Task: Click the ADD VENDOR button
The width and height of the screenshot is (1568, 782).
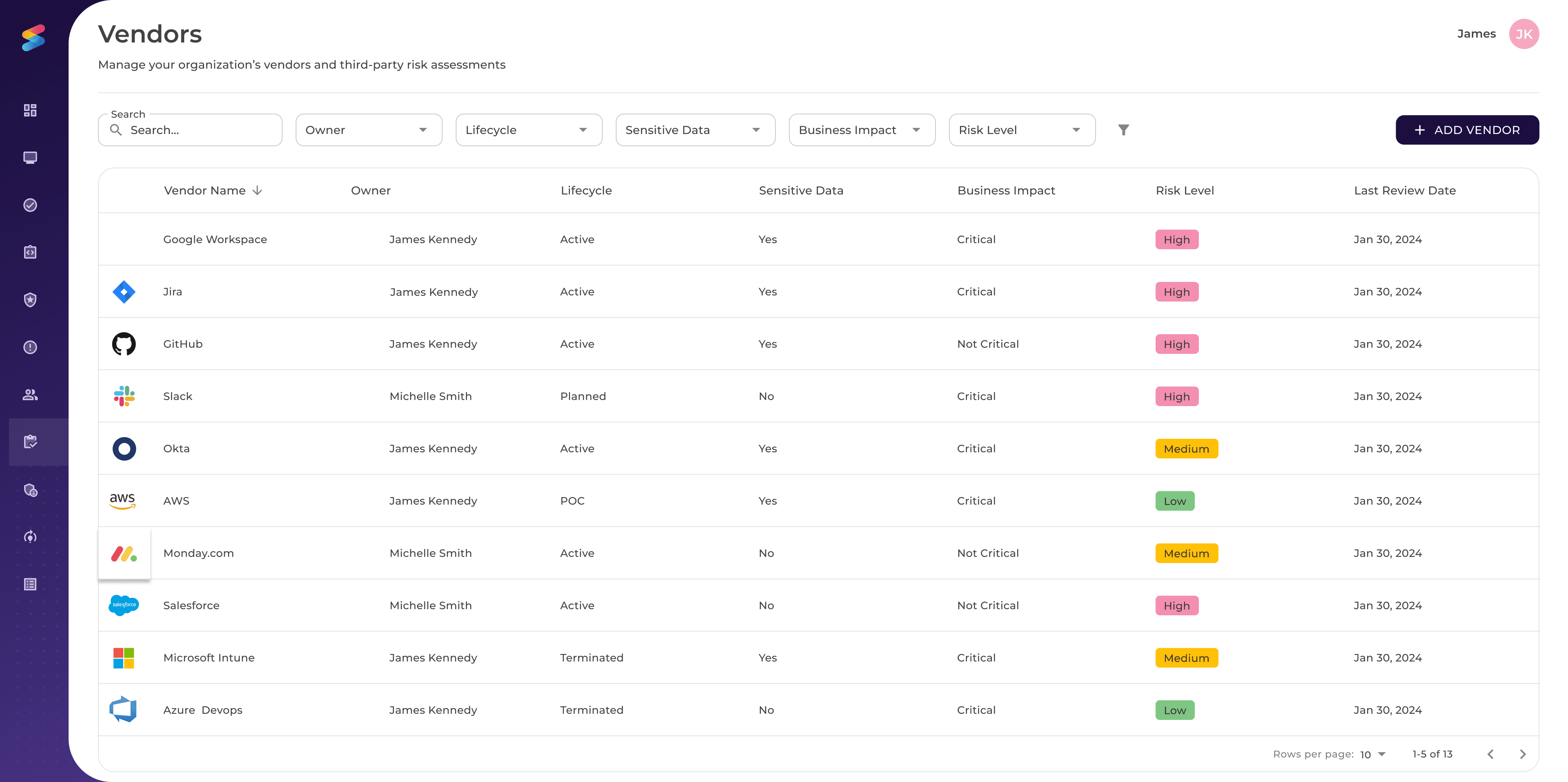Action: [1466, 130]
